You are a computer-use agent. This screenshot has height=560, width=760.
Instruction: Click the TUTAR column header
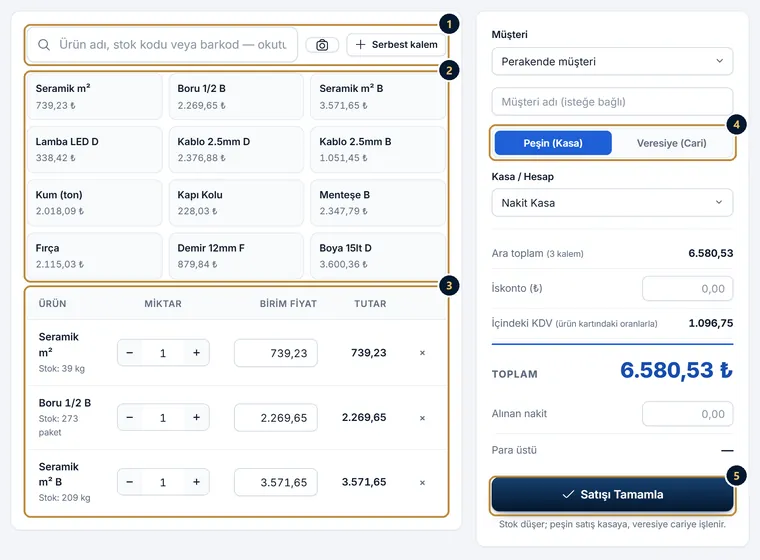[370, 304]
